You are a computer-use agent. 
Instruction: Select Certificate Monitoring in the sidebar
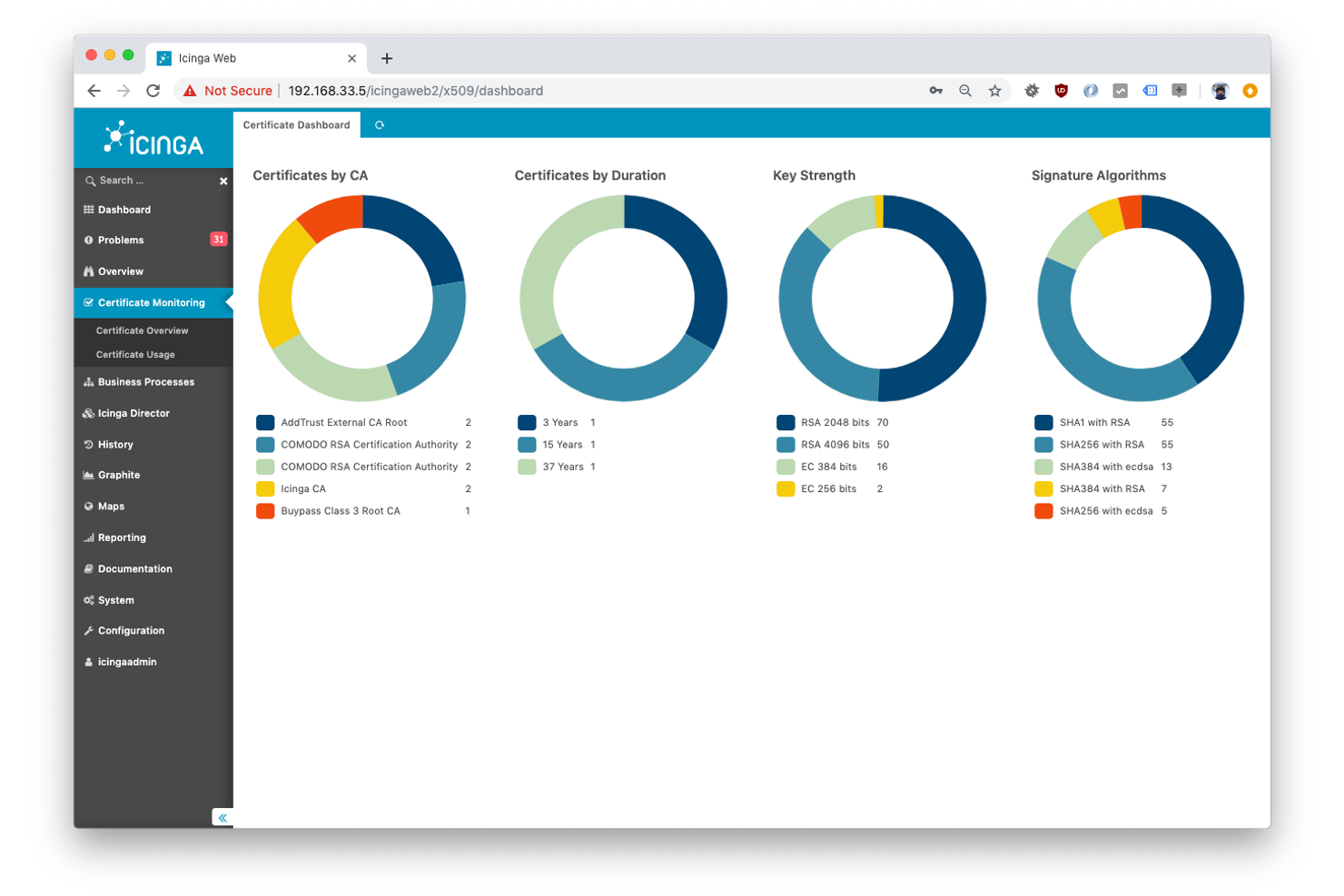151,302
